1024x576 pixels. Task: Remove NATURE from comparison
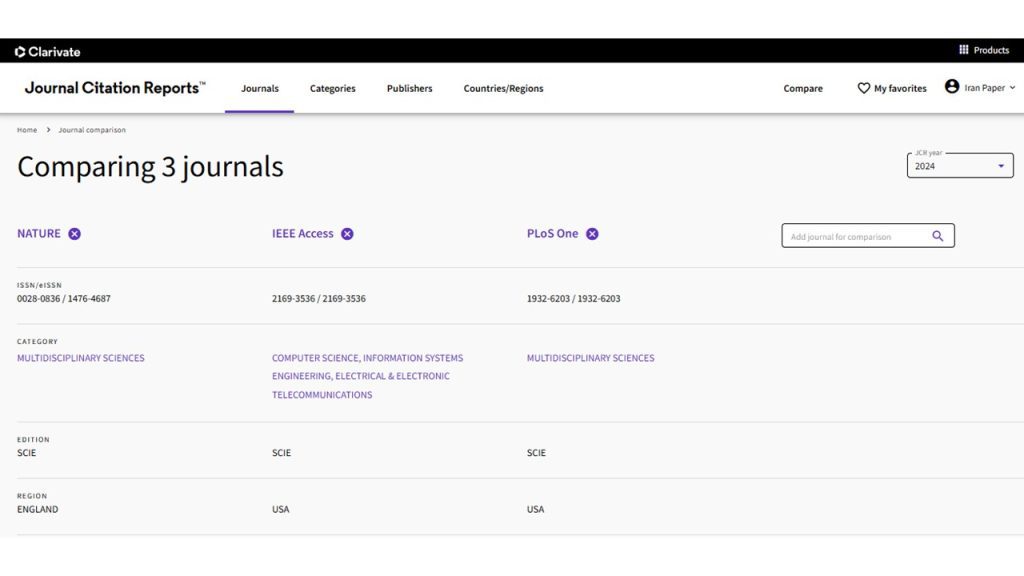(x=74, y=234)
